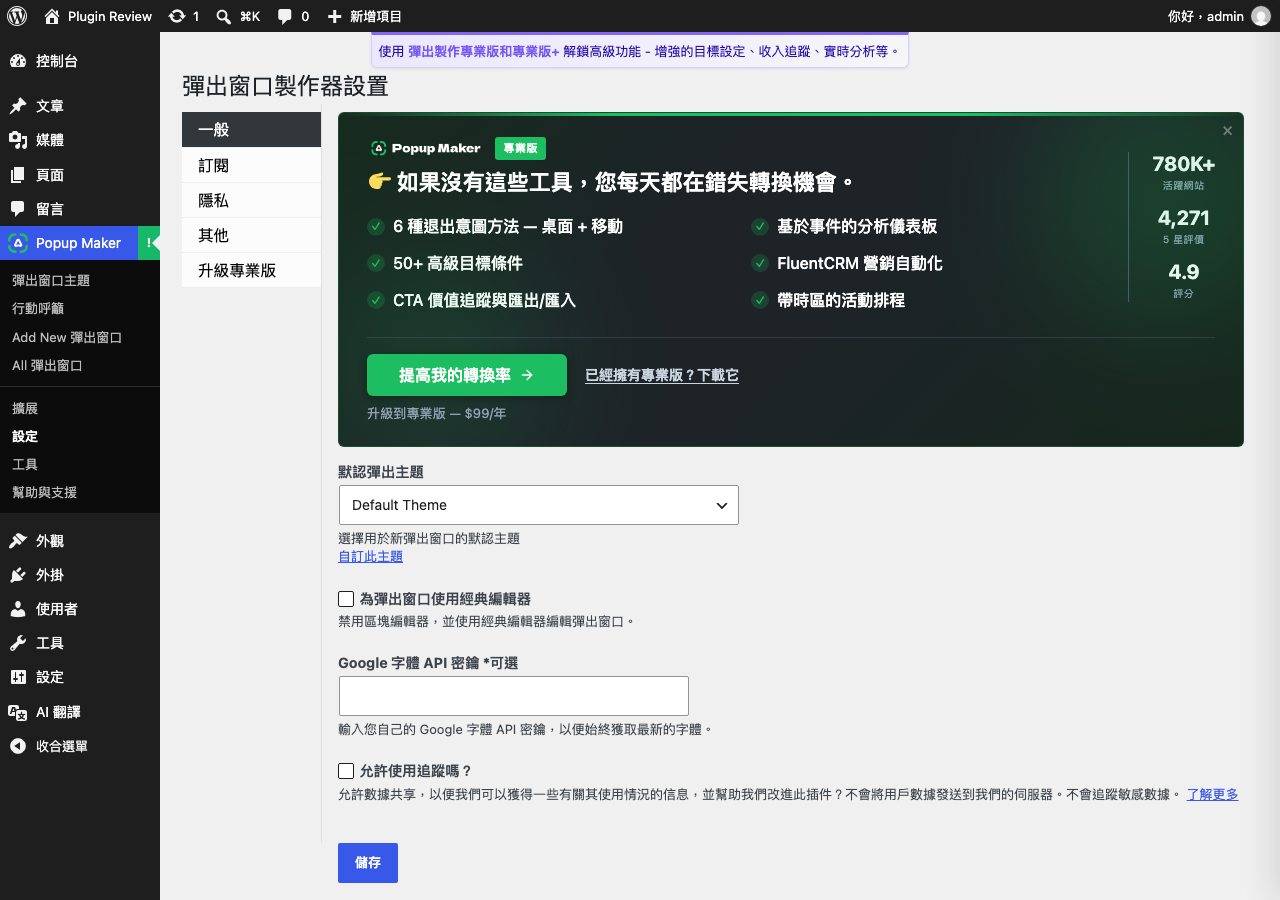The image size is (1280, 900).
Task: Click the 了解更多 link
Action: pyautogui.click(x=1213, y=795)
